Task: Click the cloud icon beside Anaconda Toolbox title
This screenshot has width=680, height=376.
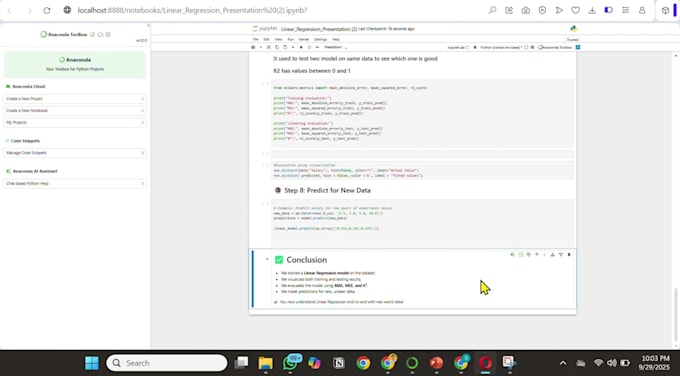Action: pos(100,34)
